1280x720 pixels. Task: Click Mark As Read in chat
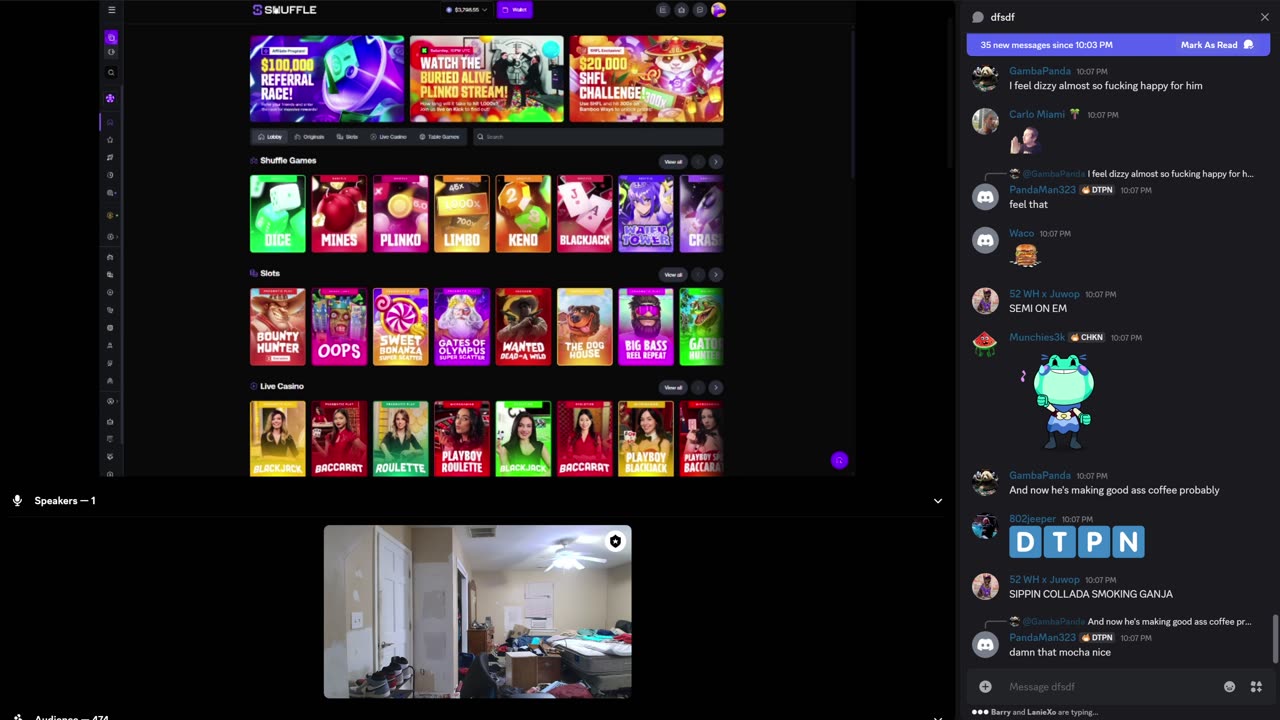pyautogui.click(x=1217, y=45)
